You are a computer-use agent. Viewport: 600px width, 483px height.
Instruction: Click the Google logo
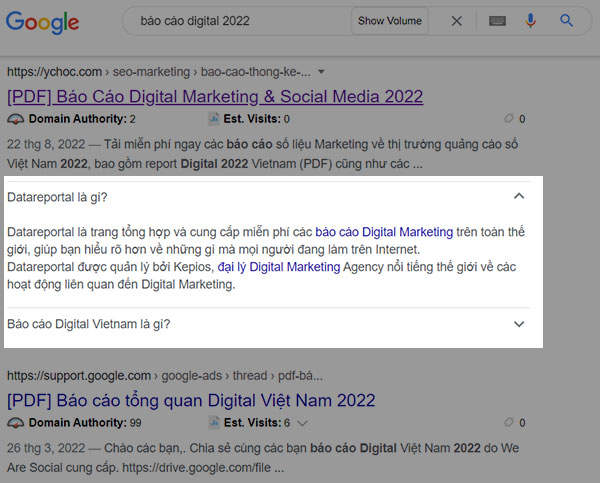pyautogui.click(x=42, y=22)
